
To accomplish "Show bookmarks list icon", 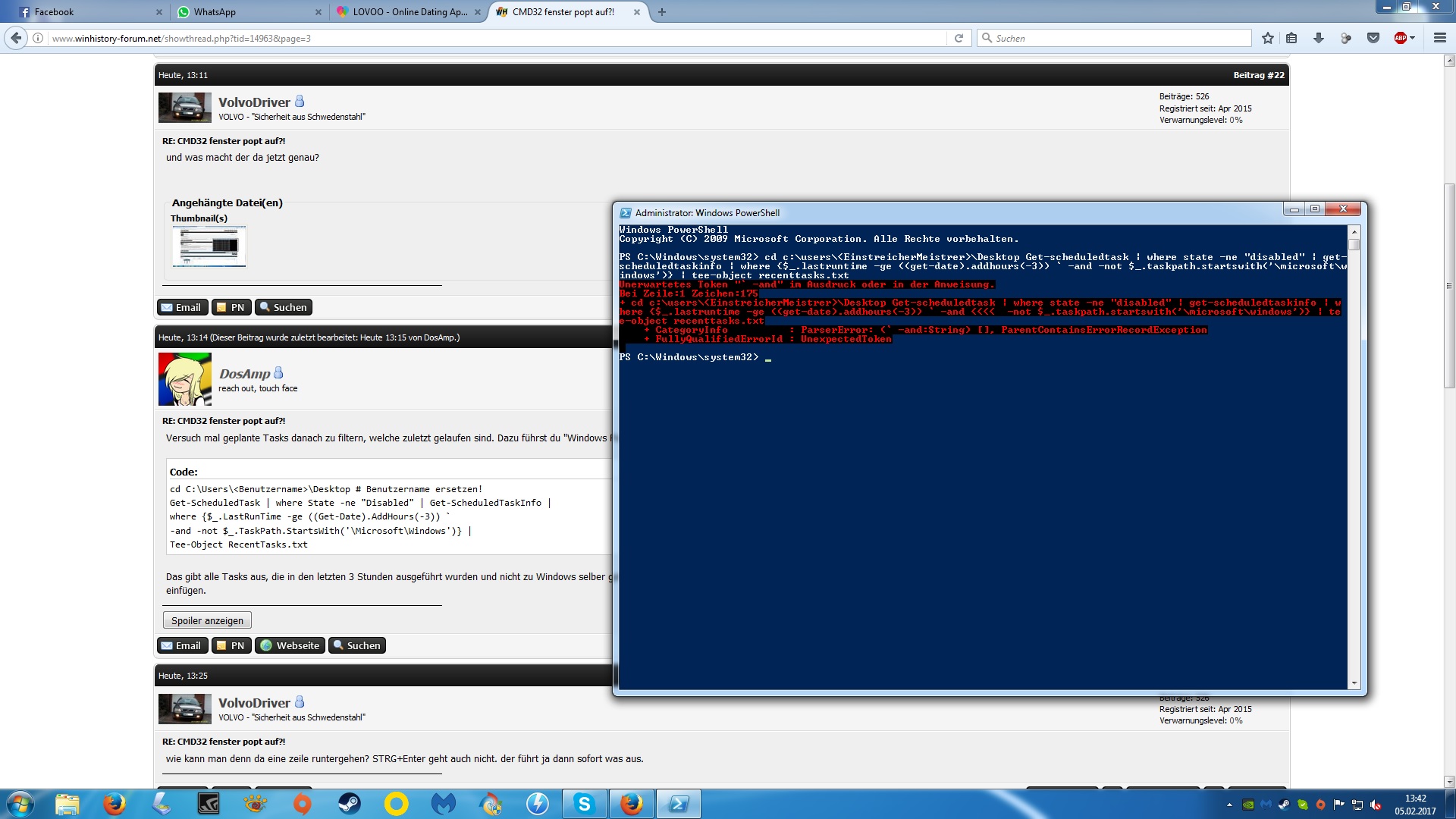I will click(x=1291, y=38).
